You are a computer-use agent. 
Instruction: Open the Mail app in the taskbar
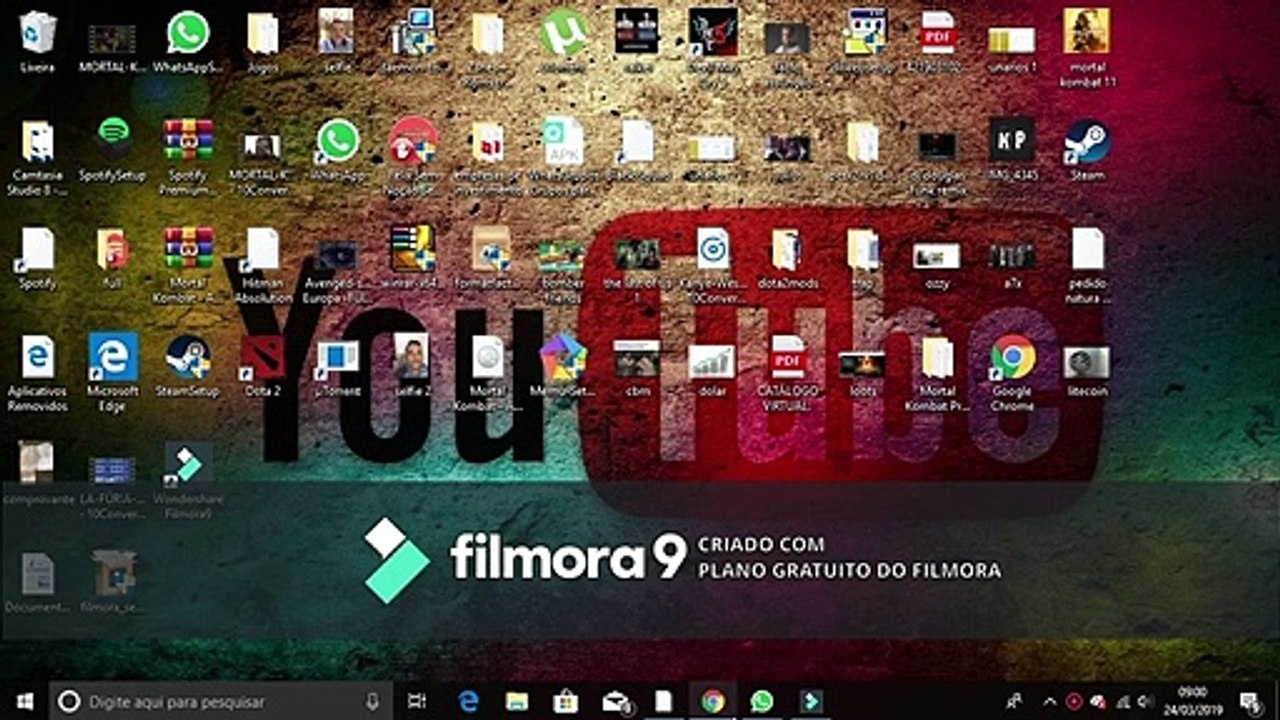click(x=616, y=701)
